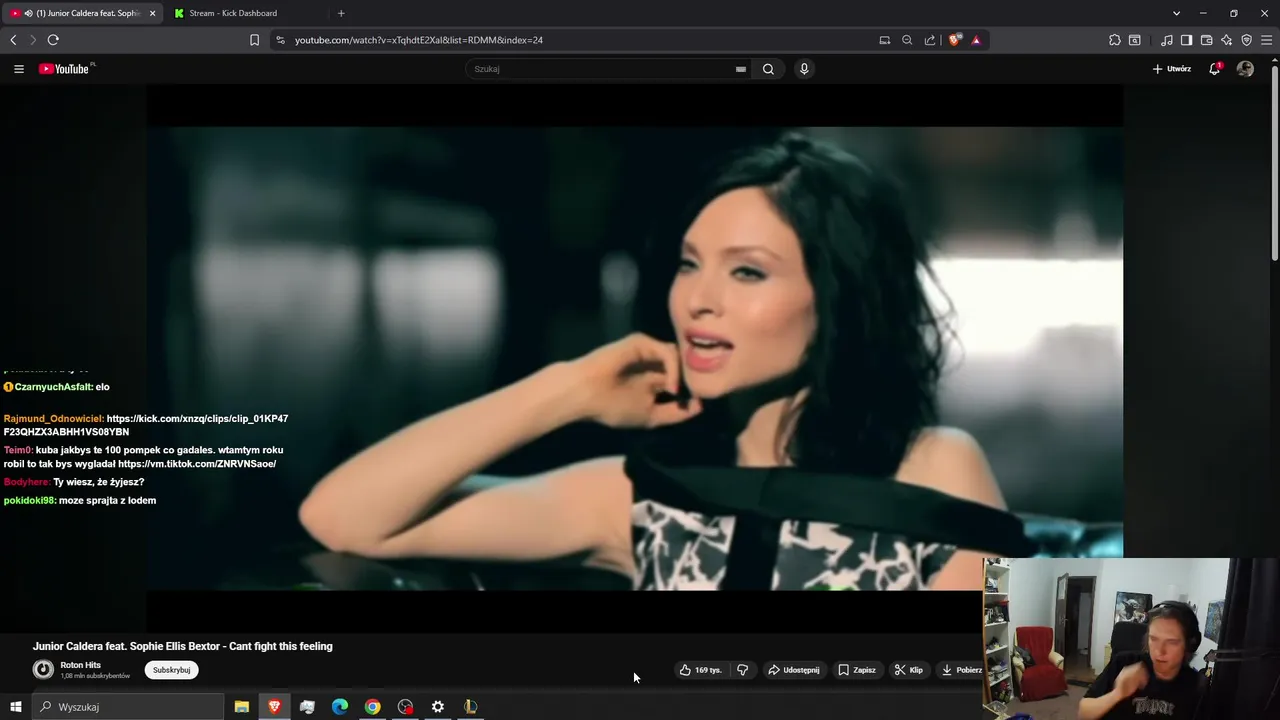The image size is (1280, 720).
Task: Open the Windows Start menu
Action: pos(15,707)
